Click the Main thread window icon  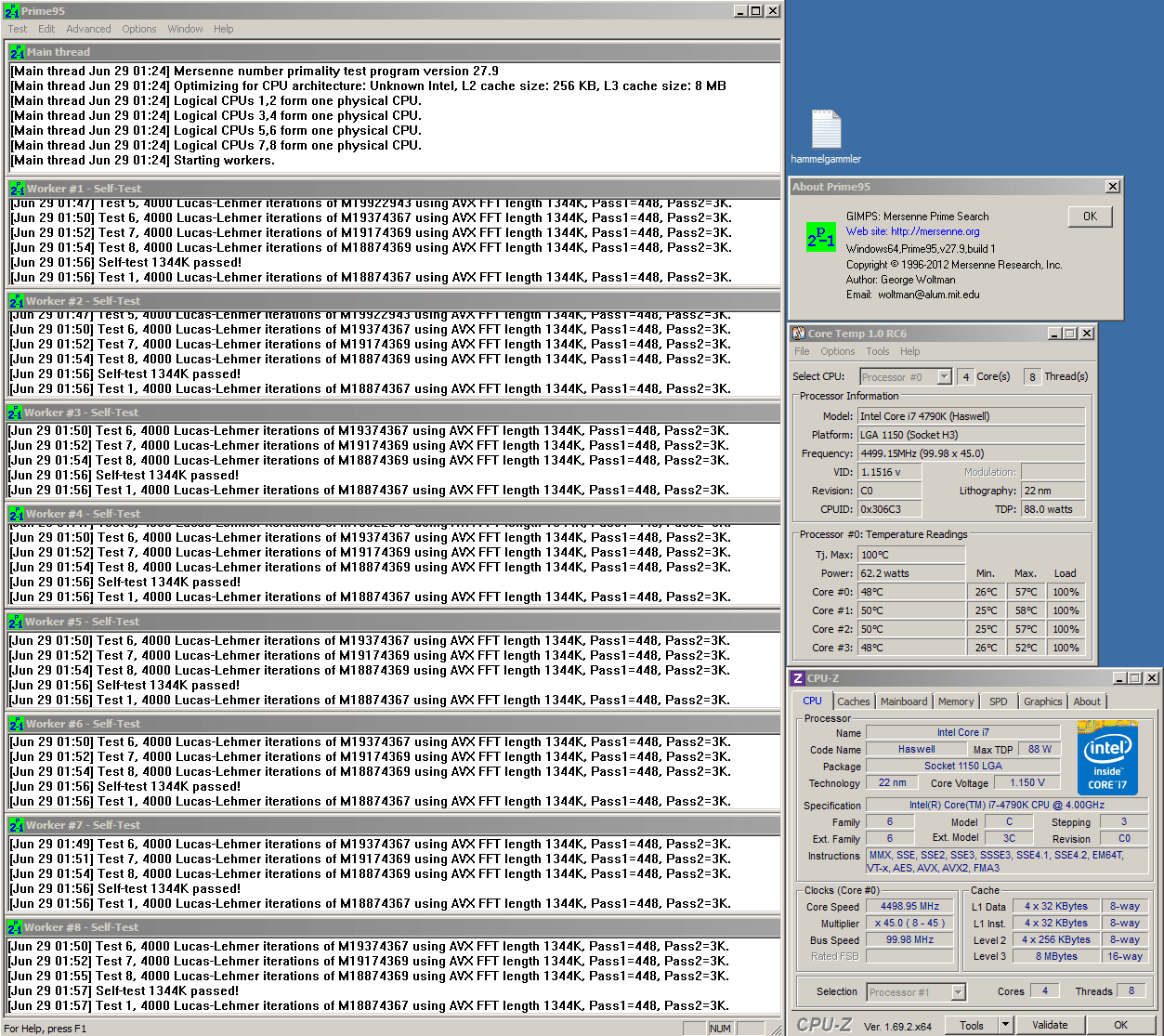pos(17,52)
